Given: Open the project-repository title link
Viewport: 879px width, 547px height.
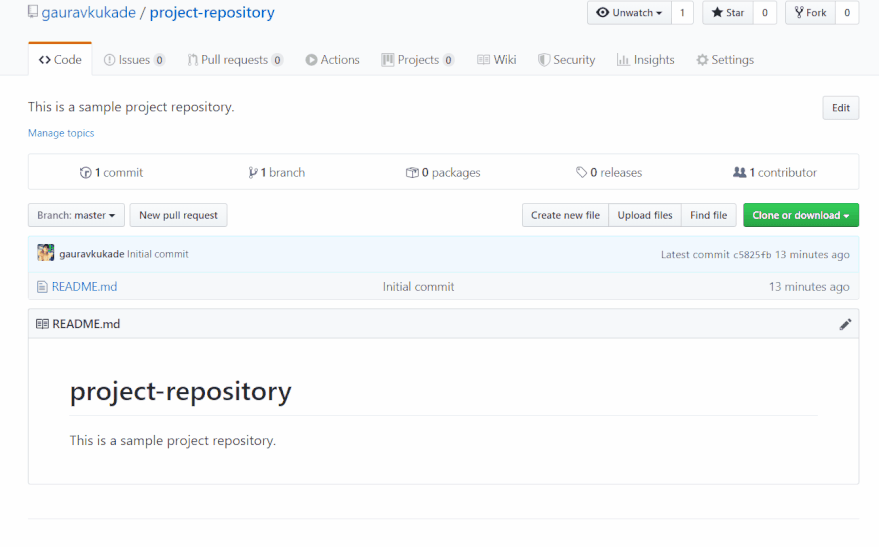Looking at the screenshot, I should pyautogui.click(x=212, y=12).
